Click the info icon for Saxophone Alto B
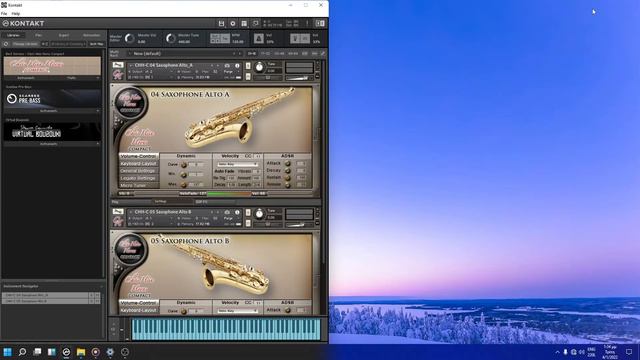Screen dimensions: 640x360 coord(237,212)
